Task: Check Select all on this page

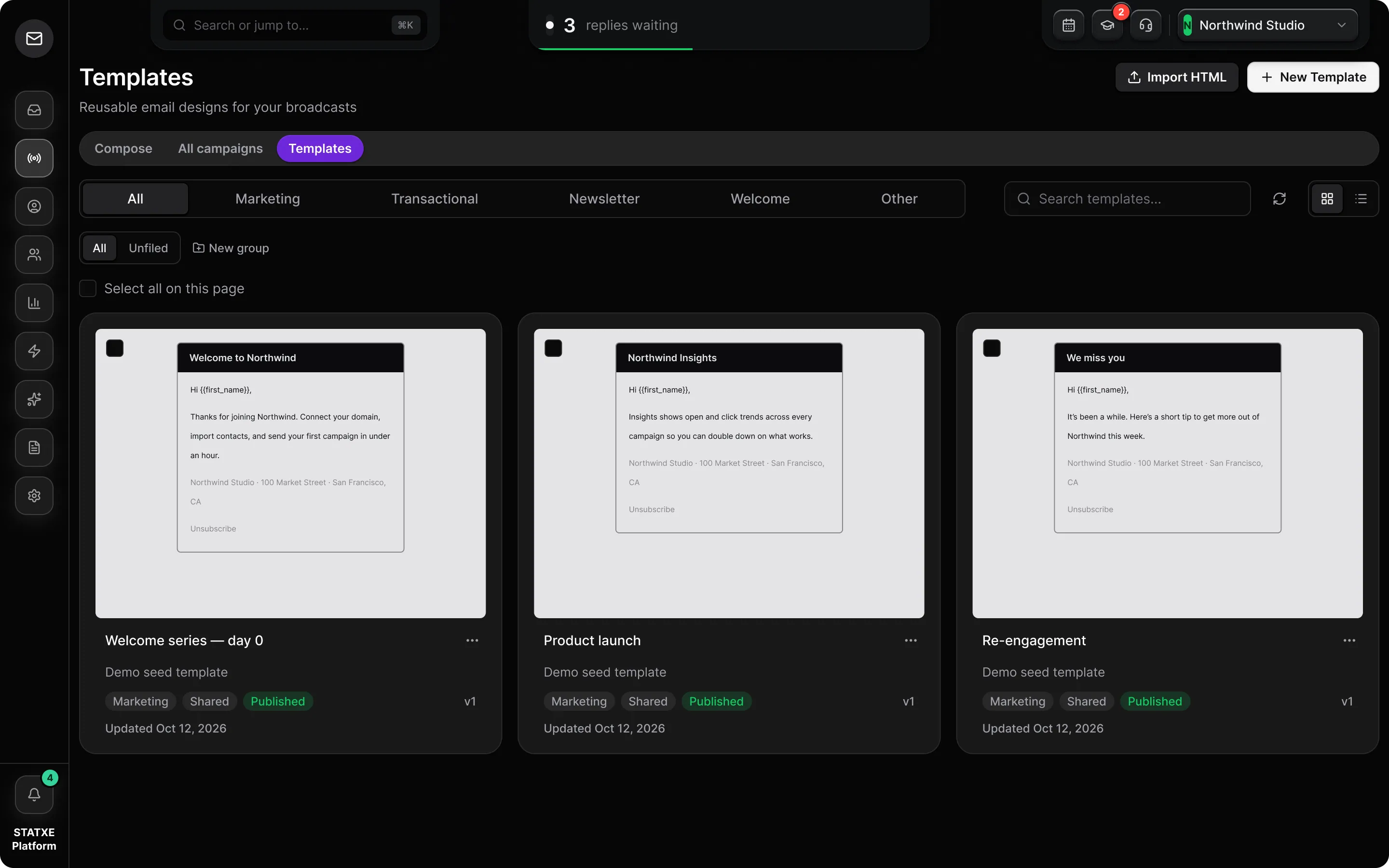Action: coord(88,289)
